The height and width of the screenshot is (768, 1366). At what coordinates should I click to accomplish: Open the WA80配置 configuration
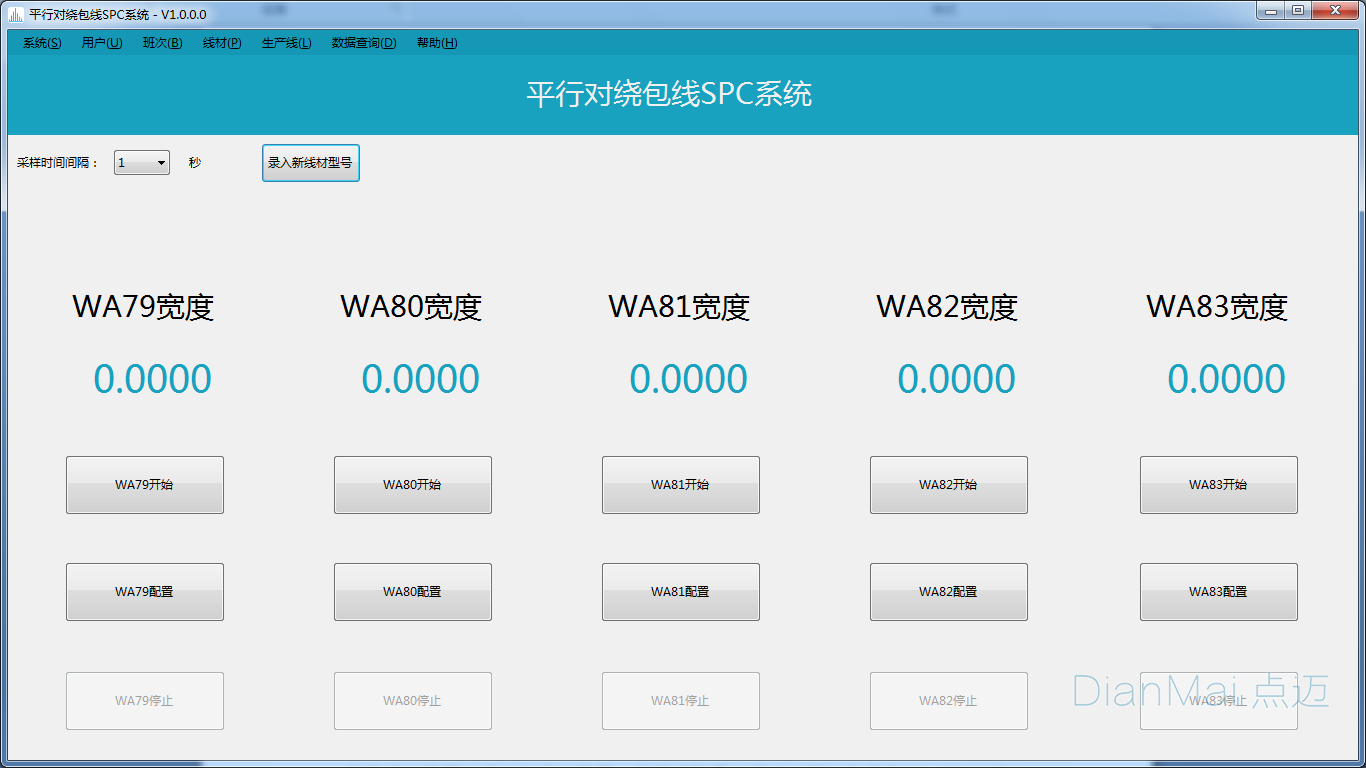pos(413,592)
